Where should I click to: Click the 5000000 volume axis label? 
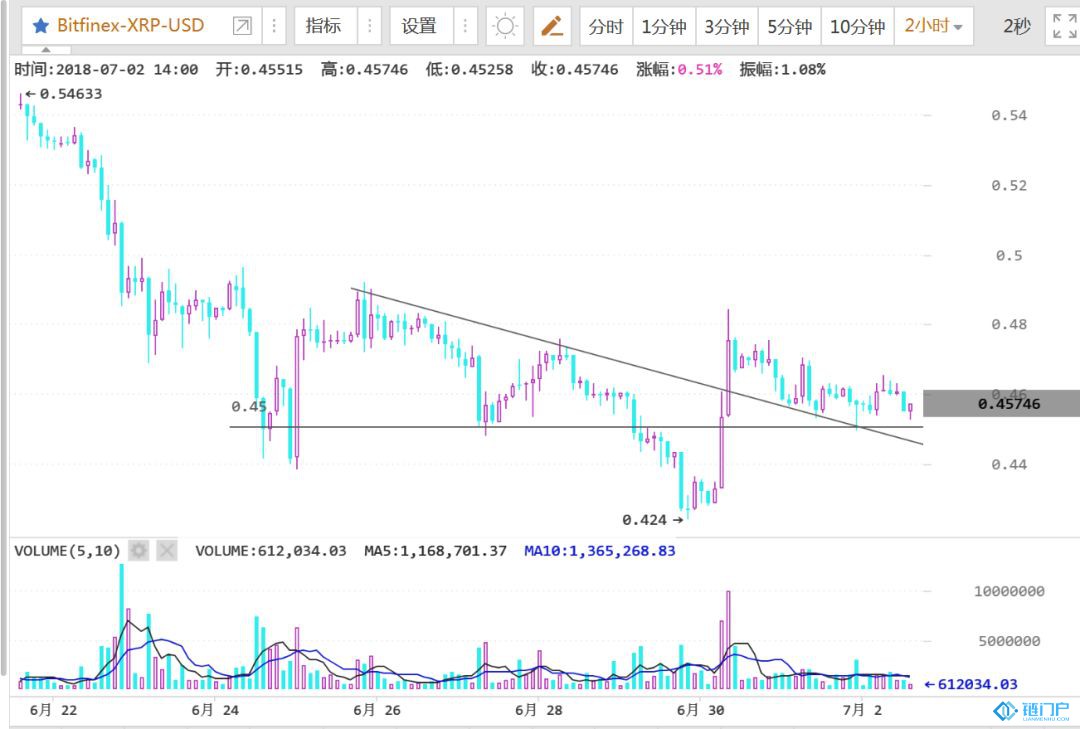click(x=1009, y=641)
